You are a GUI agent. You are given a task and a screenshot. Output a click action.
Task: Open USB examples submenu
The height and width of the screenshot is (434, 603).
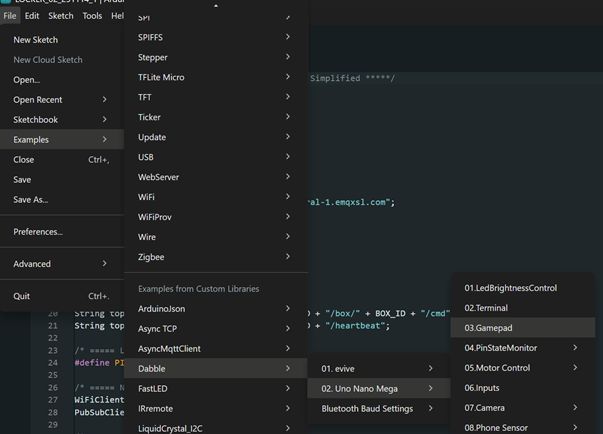(x=215, y=157)
